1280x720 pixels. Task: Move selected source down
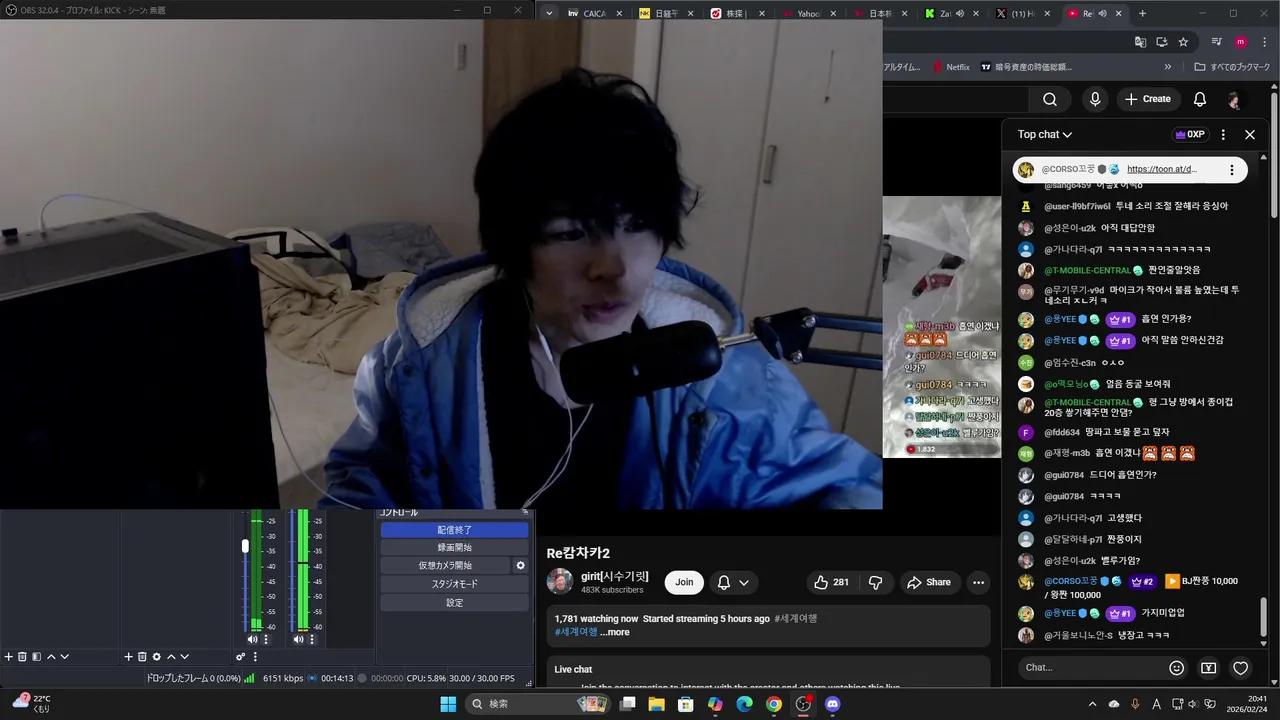(184, 657)
